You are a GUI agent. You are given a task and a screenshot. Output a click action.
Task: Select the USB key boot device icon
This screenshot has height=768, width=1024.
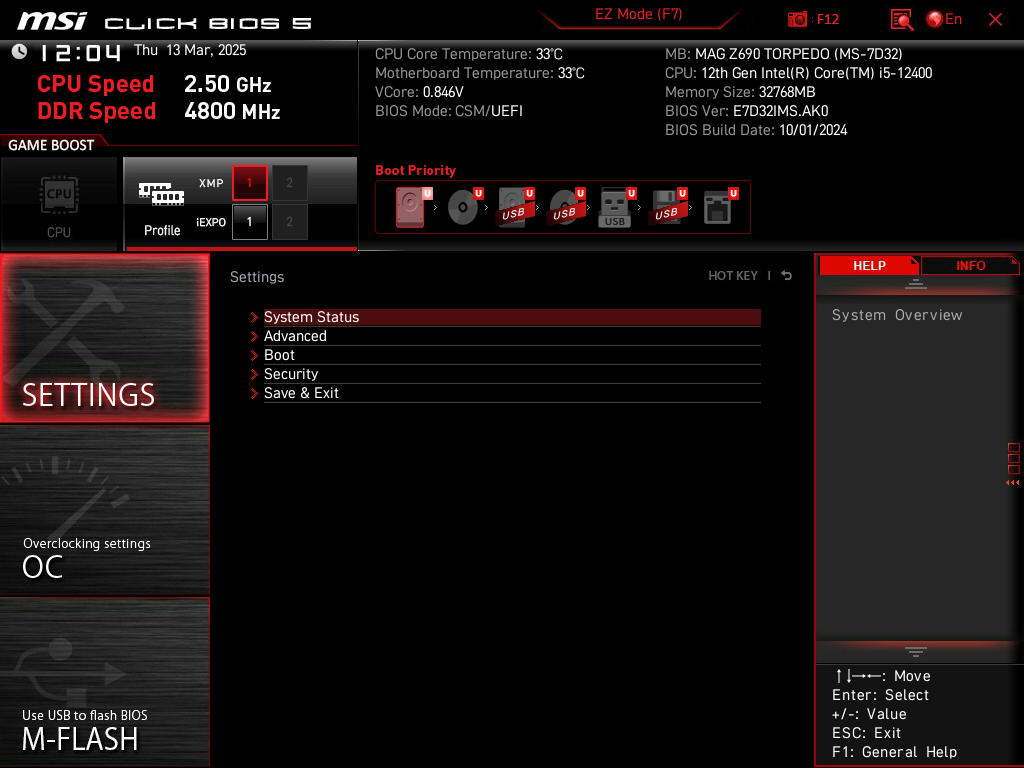click(617, 208)
